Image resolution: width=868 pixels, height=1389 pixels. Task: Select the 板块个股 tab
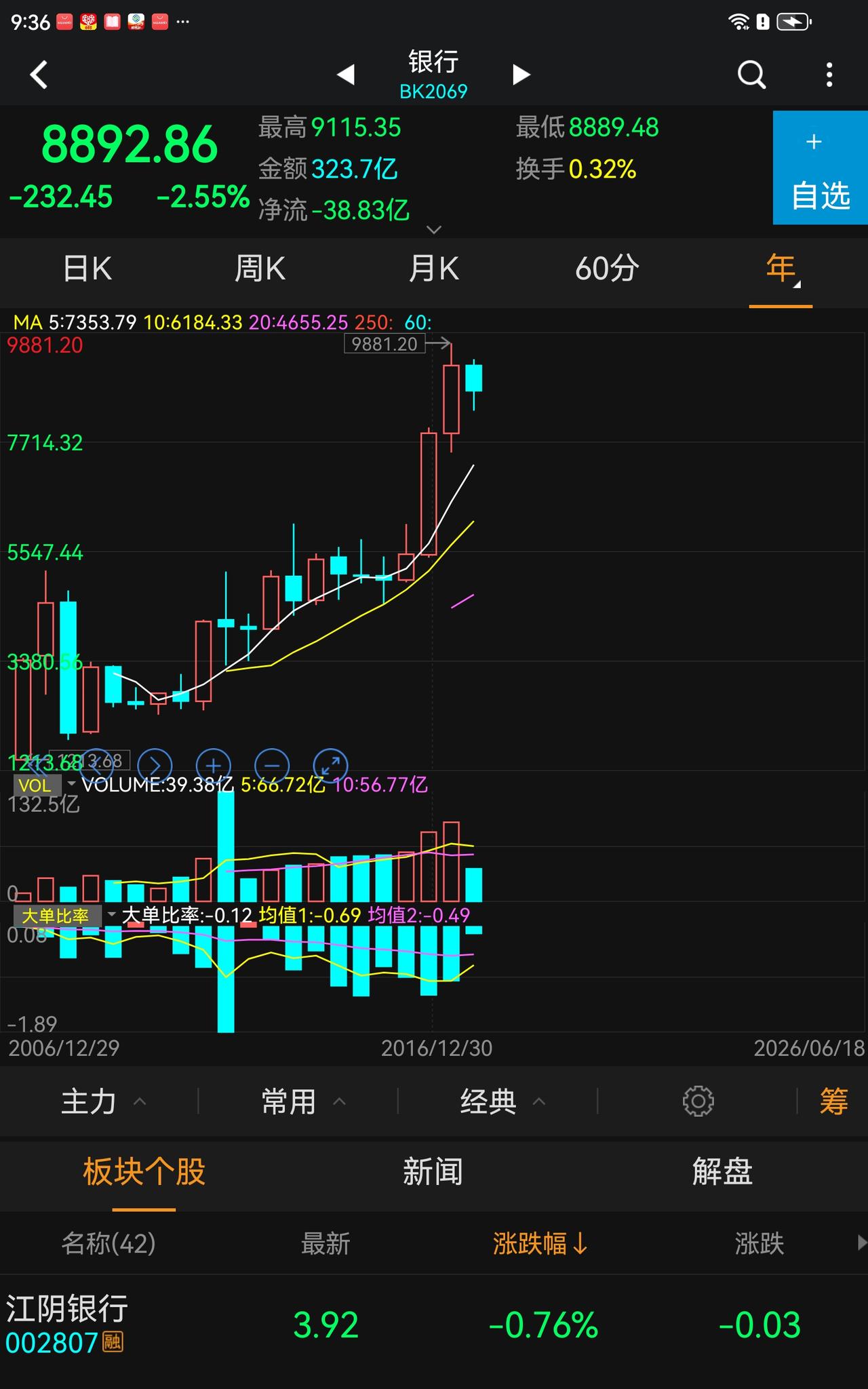click(x=144, y=1172)
